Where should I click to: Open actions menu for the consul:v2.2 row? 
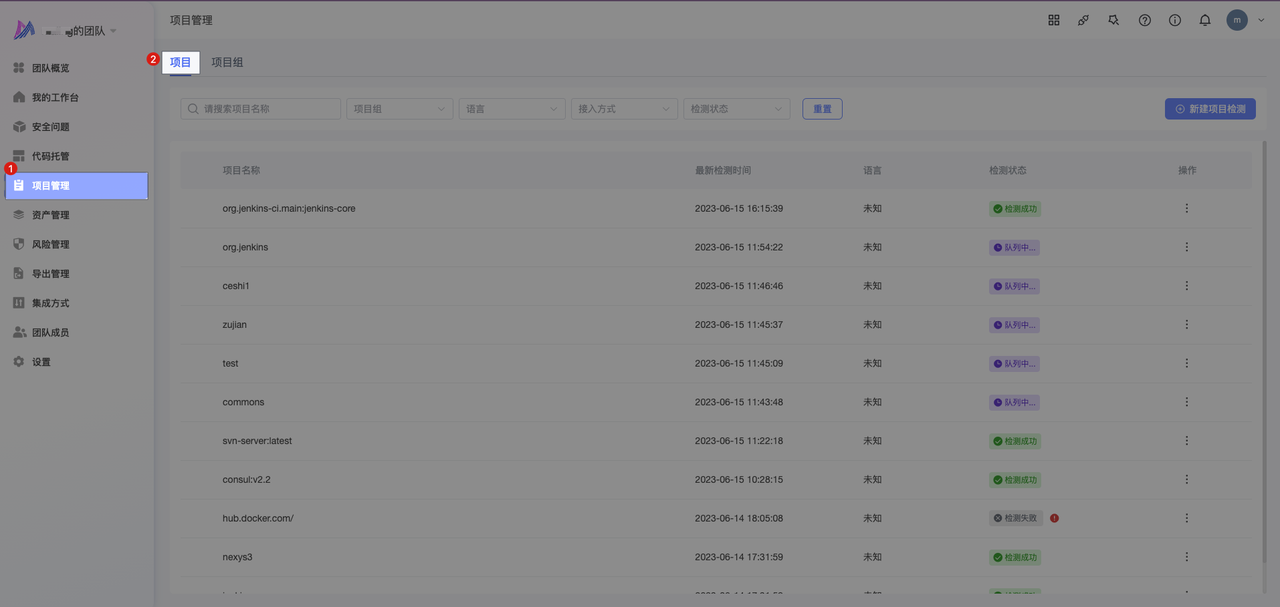(x=1187, y=479)
